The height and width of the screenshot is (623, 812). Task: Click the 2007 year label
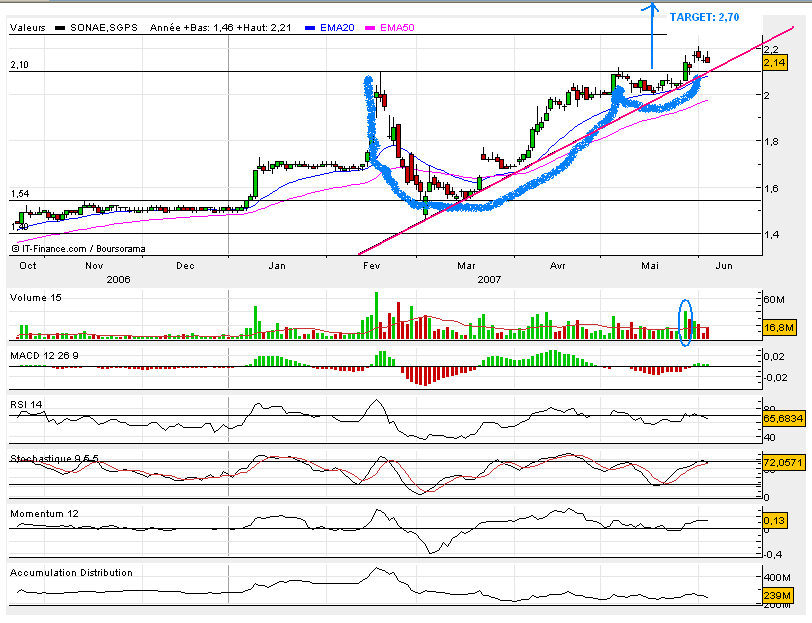click(x=489, y=280)
